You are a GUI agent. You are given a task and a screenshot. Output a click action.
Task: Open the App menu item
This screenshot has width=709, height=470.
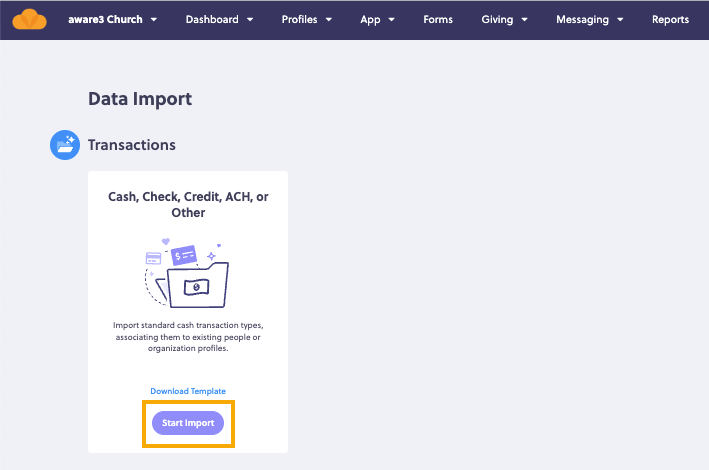click(370, 20)
